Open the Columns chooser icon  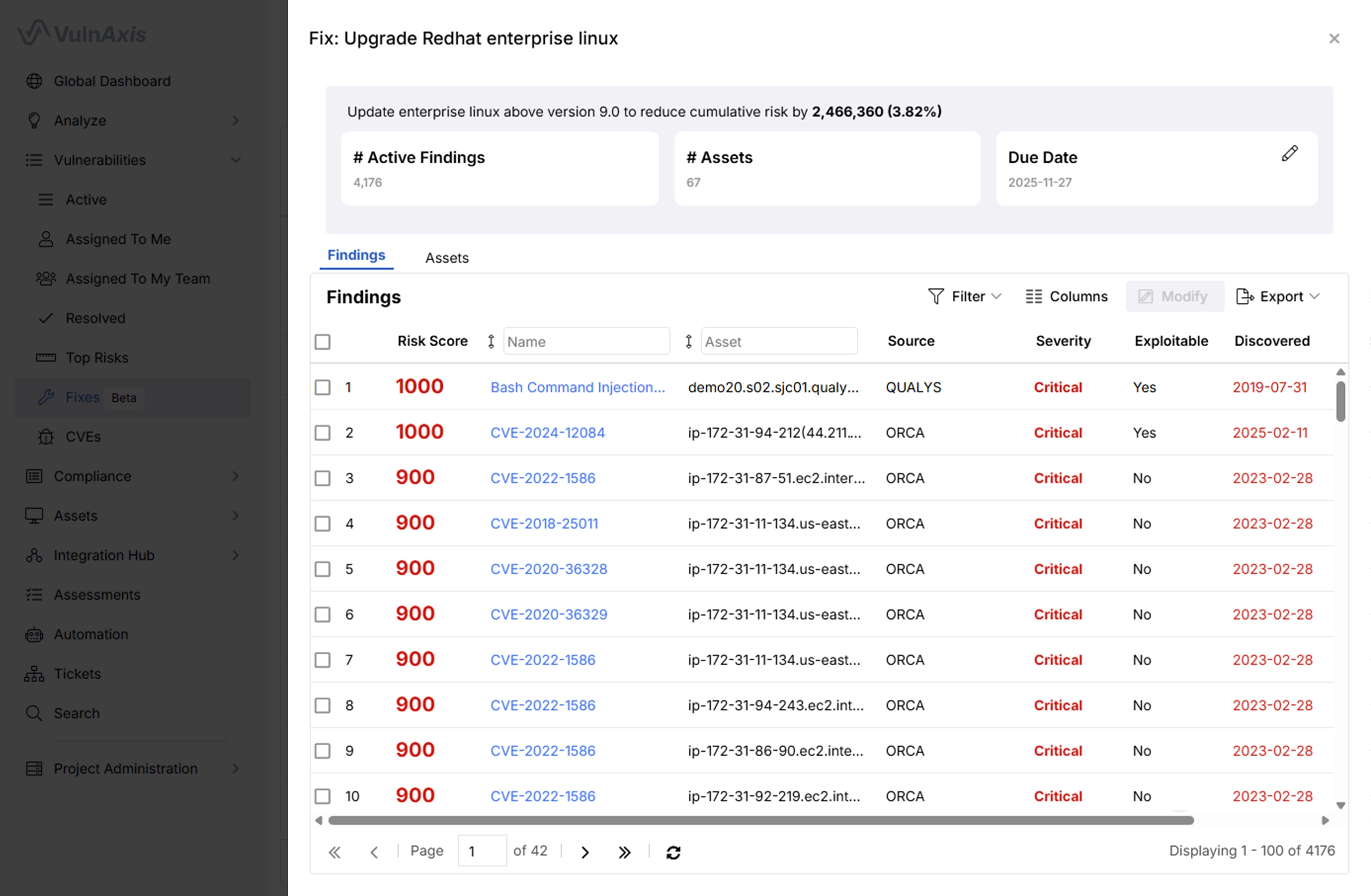pyautogui.click(x=1033, y=297)
